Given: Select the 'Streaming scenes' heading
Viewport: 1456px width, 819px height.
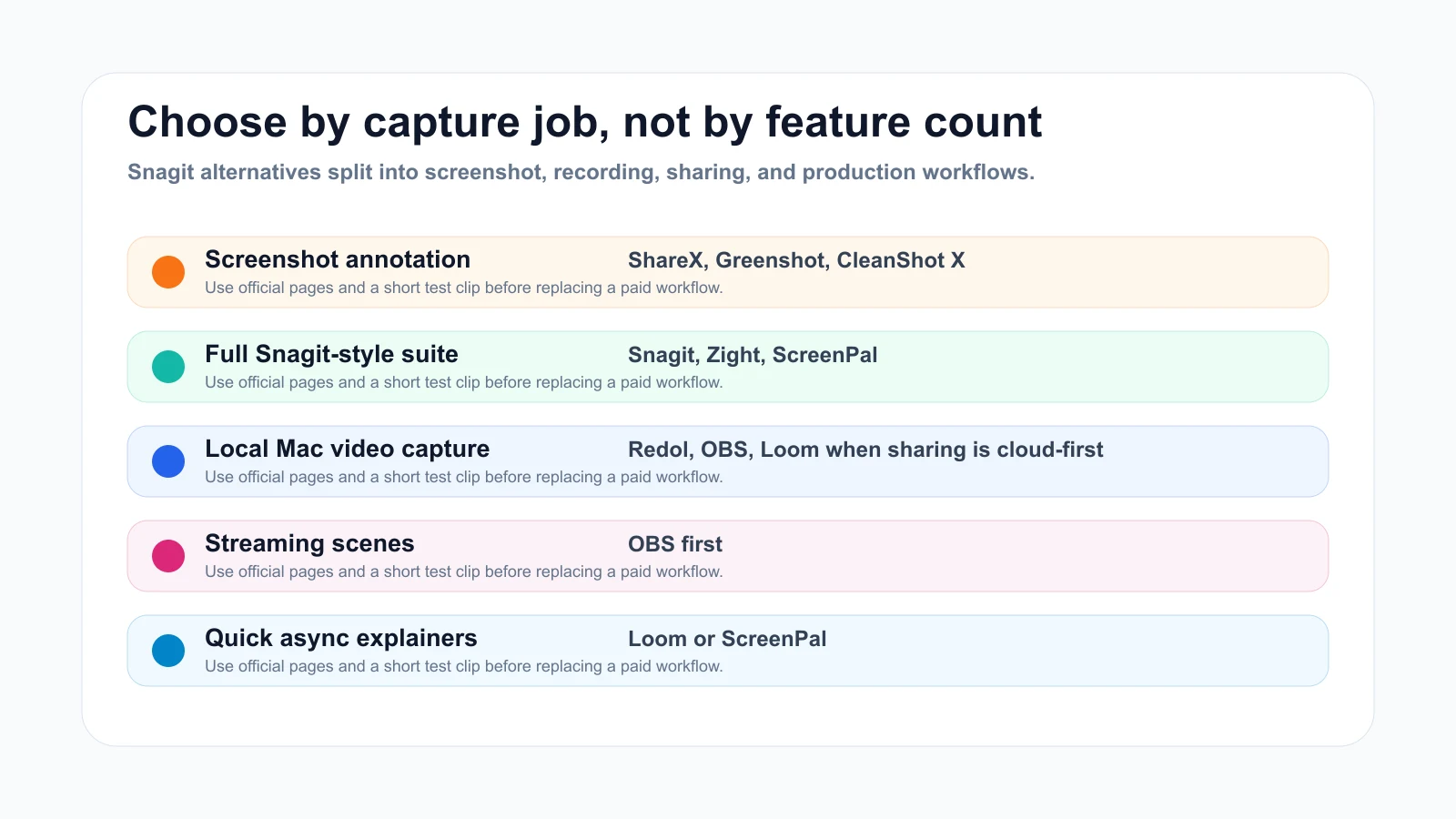Looking at the screenshot, I should point(309,543).
